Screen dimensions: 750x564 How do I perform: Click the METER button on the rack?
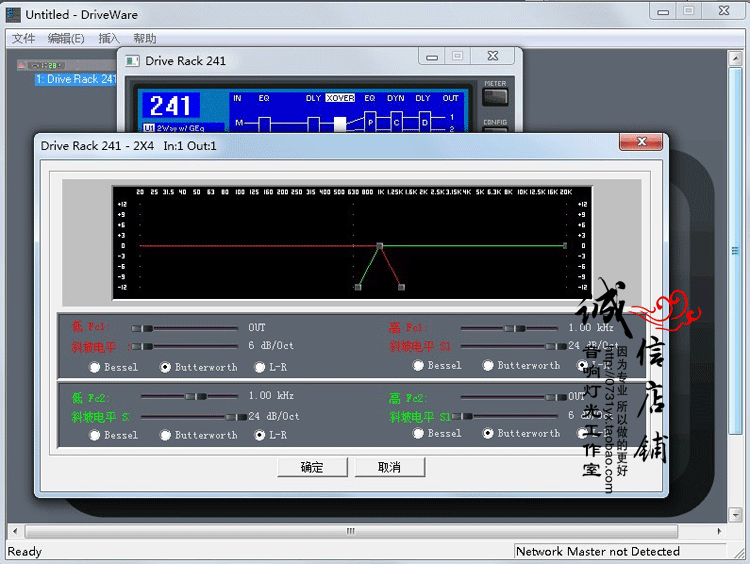pyautogui.click(x=495, y=98)
